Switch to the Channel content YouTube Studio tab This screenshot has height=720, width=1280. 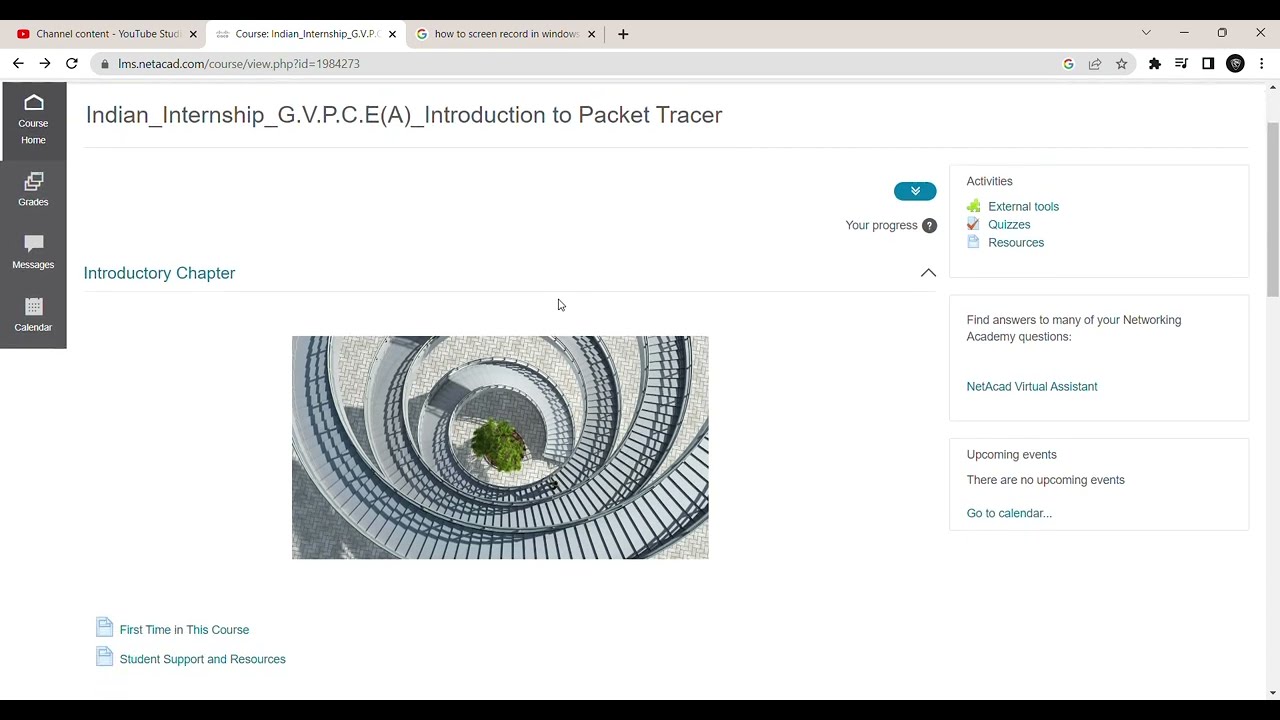pos(107,34)
